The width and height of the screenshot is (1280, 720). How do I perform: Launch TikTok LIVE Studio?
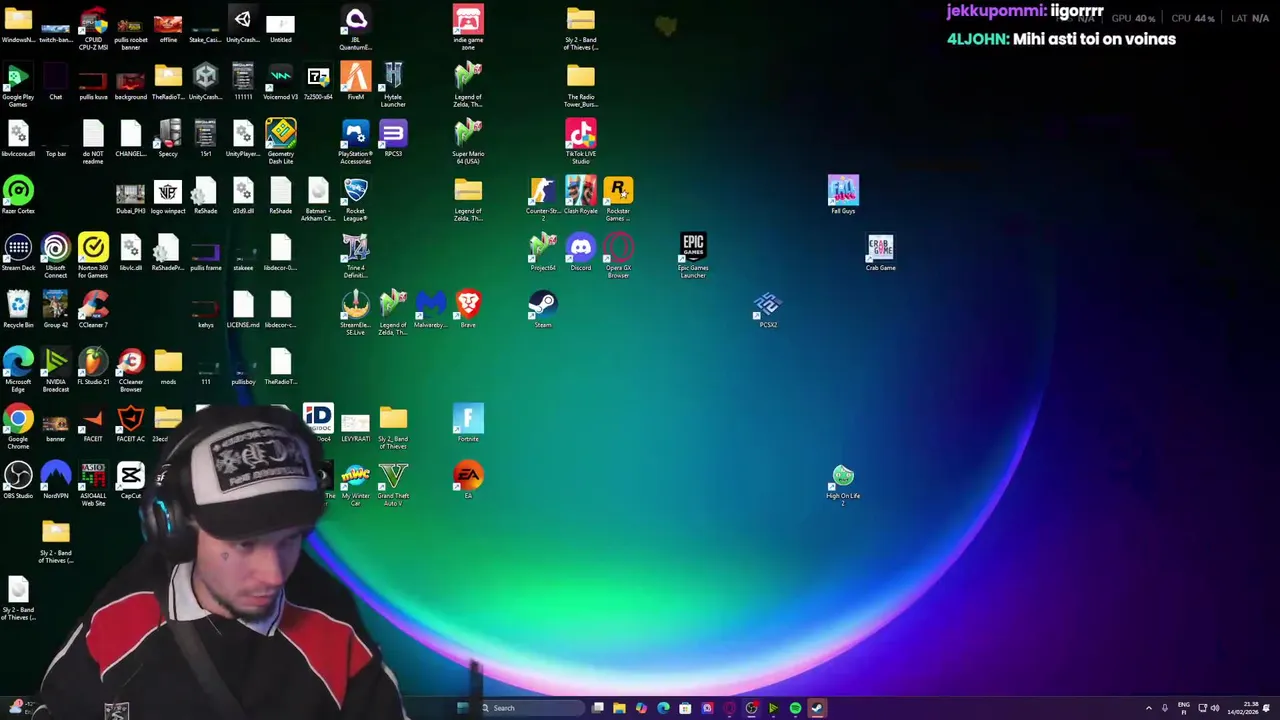pyautogui.click(x=581, y=141)
